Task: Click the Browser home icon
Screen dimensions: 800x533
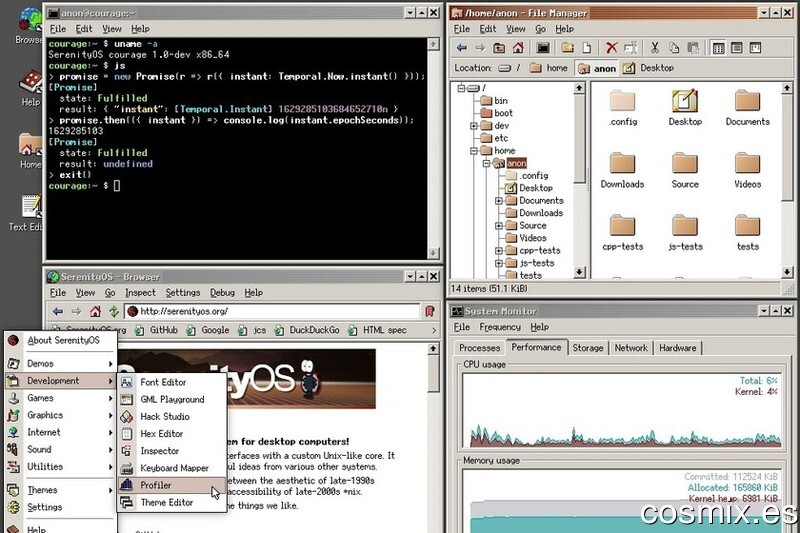Action: click(95, 311)
